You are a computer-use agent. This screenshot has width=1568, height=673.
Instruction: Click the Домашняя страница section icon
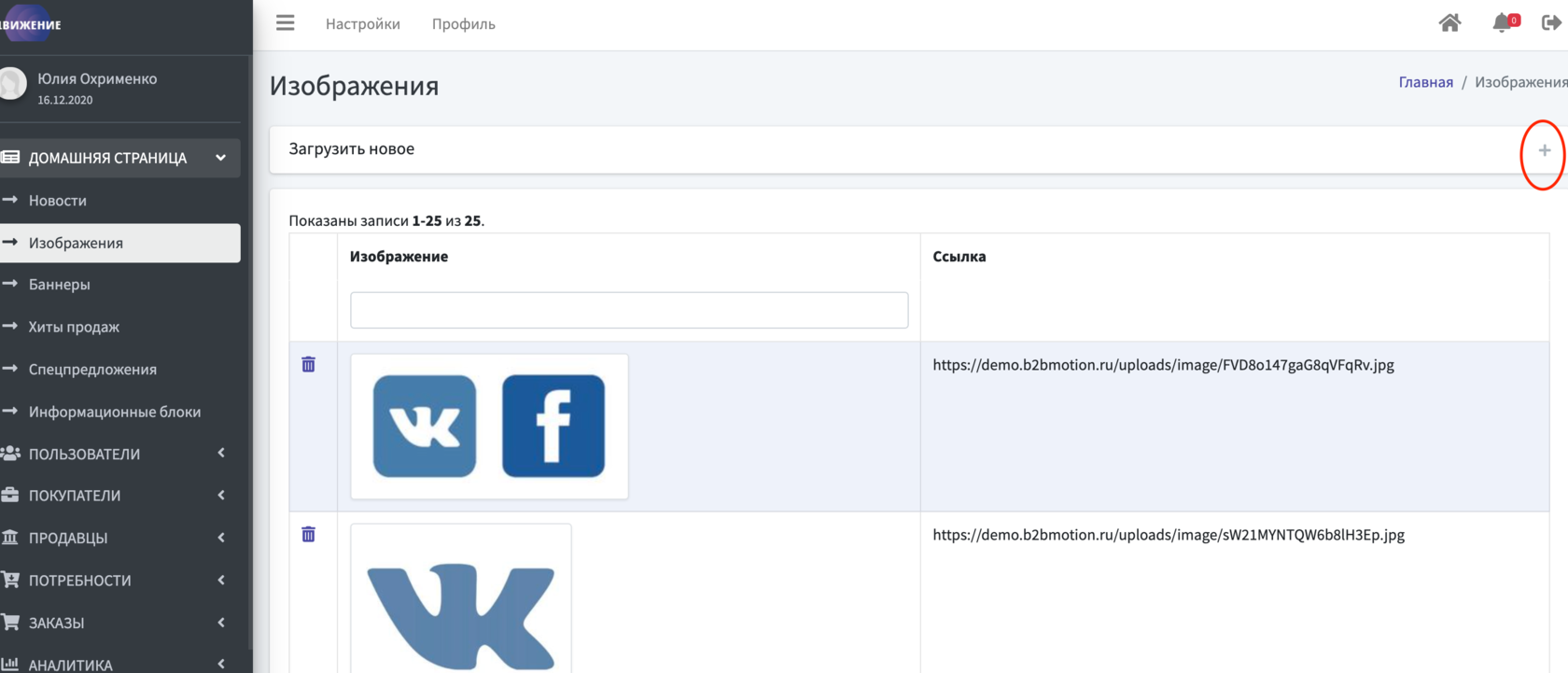click(x=10, y=158)
